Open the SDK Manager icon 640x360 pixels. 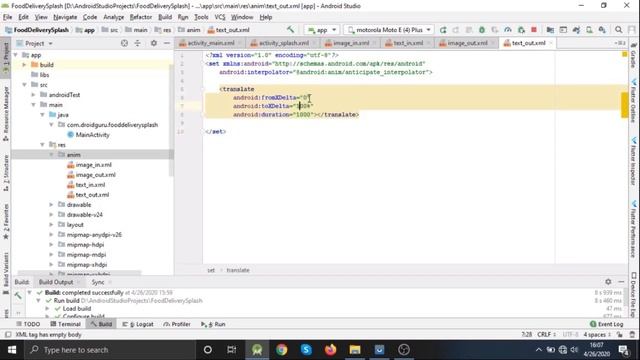[602, 30]
